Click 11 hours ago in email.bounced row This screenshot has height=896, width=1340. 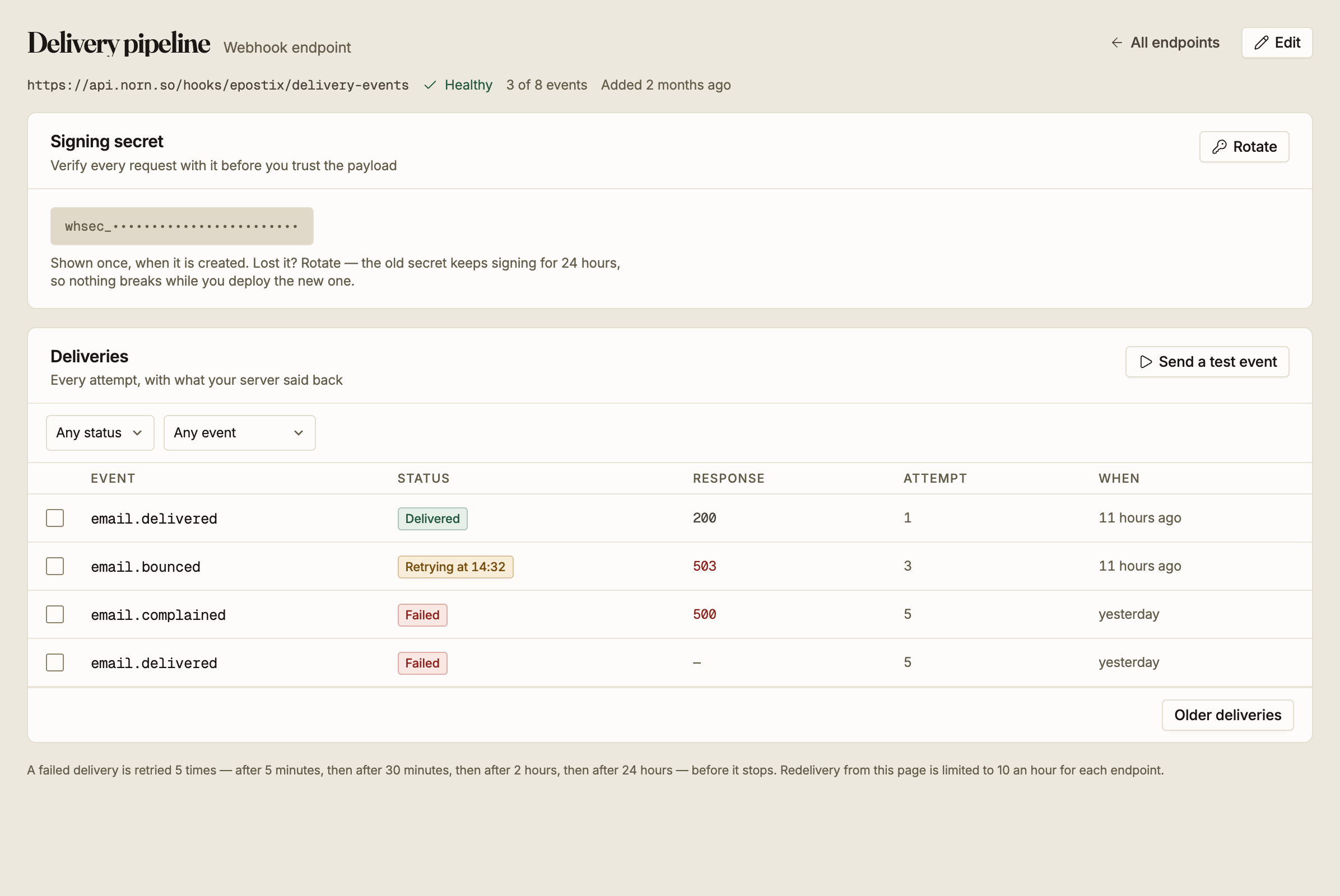point(1139,566)
